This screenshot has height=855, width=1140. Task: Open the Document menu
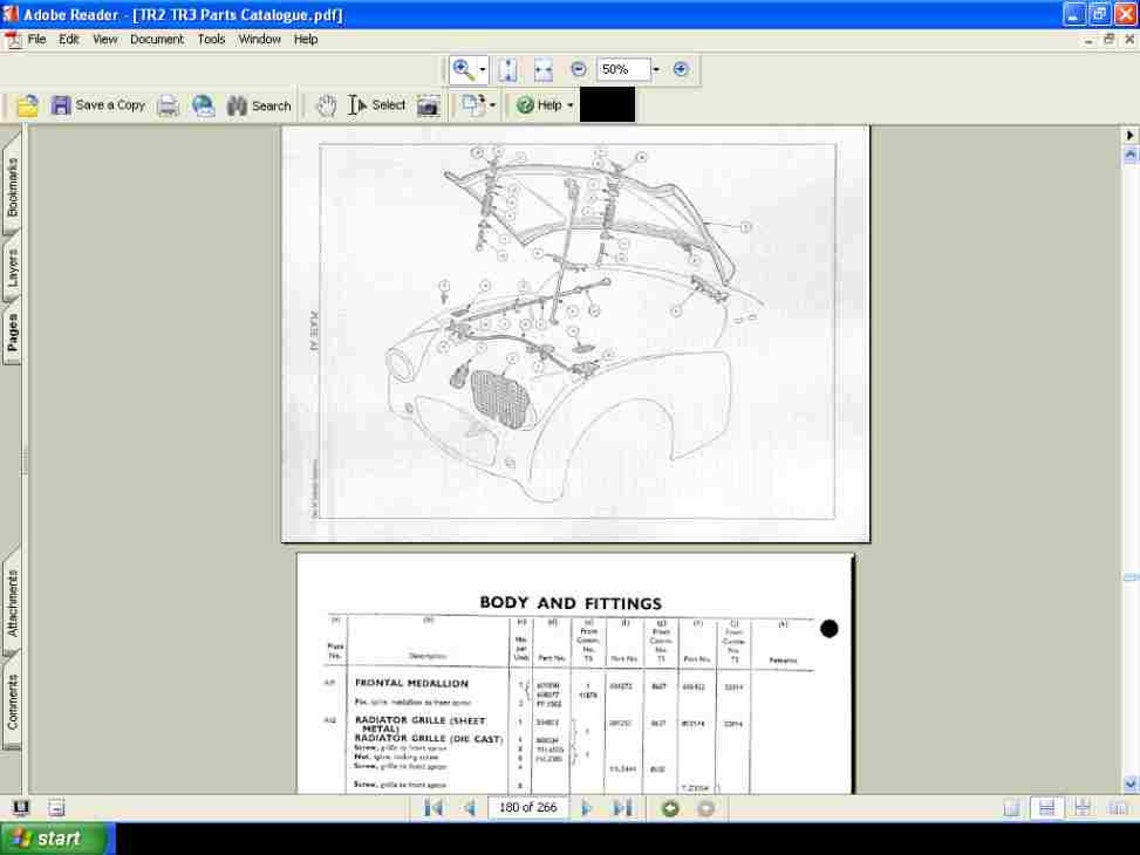point(157,39)
